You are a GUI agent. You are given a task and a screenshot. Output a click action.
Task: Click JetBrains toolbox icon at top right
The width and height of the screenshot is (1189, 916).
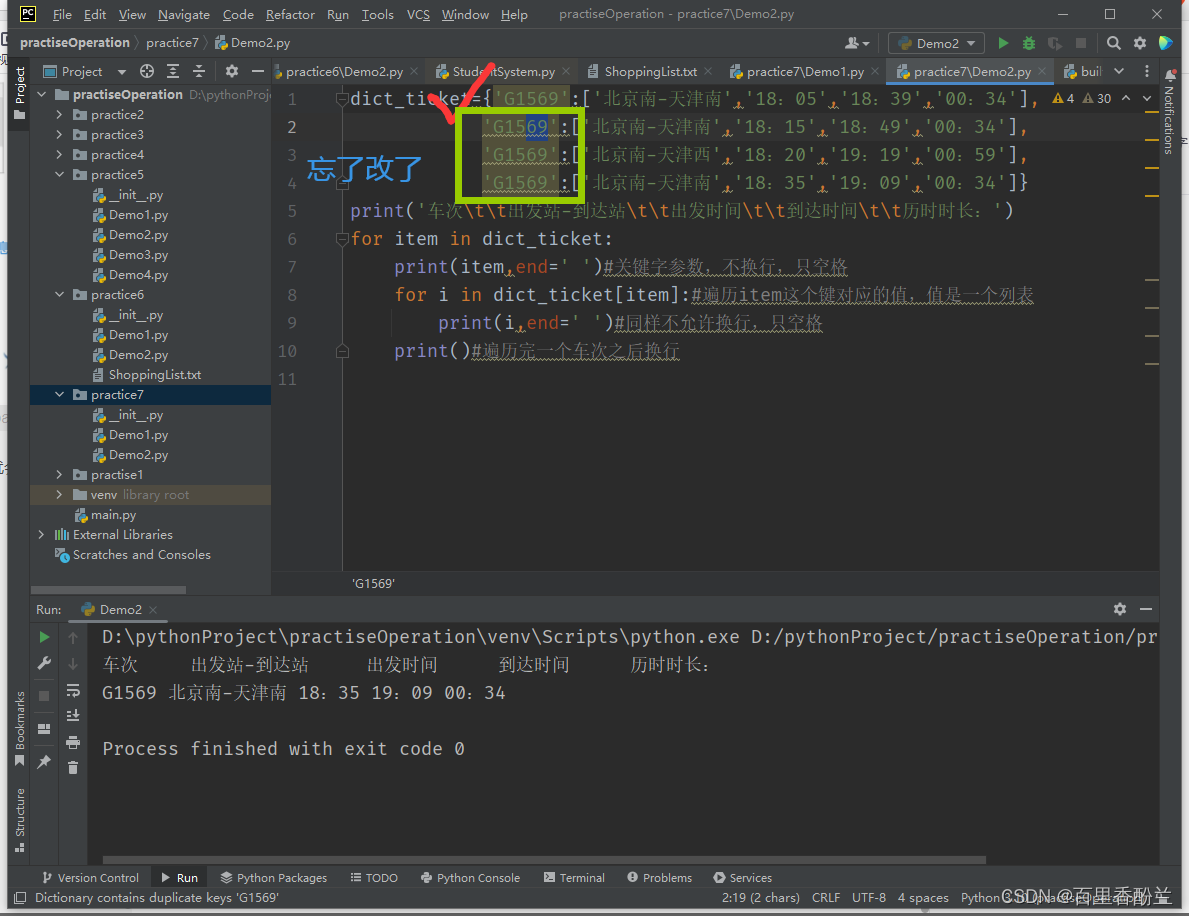tap(1165, 43)
